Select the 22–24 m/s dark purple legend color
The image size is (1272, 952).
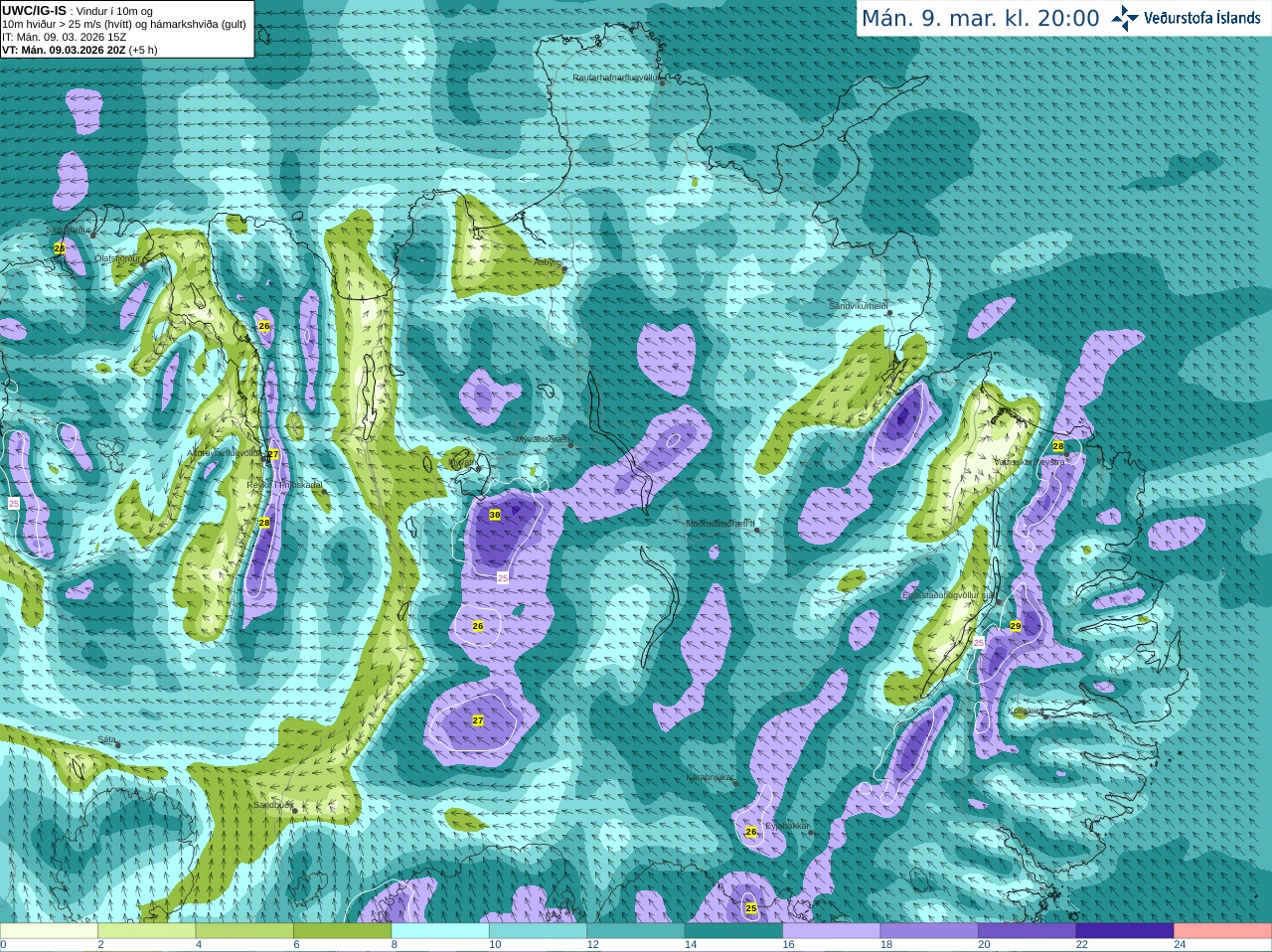pyautogui.click(x=1125, y=931)
